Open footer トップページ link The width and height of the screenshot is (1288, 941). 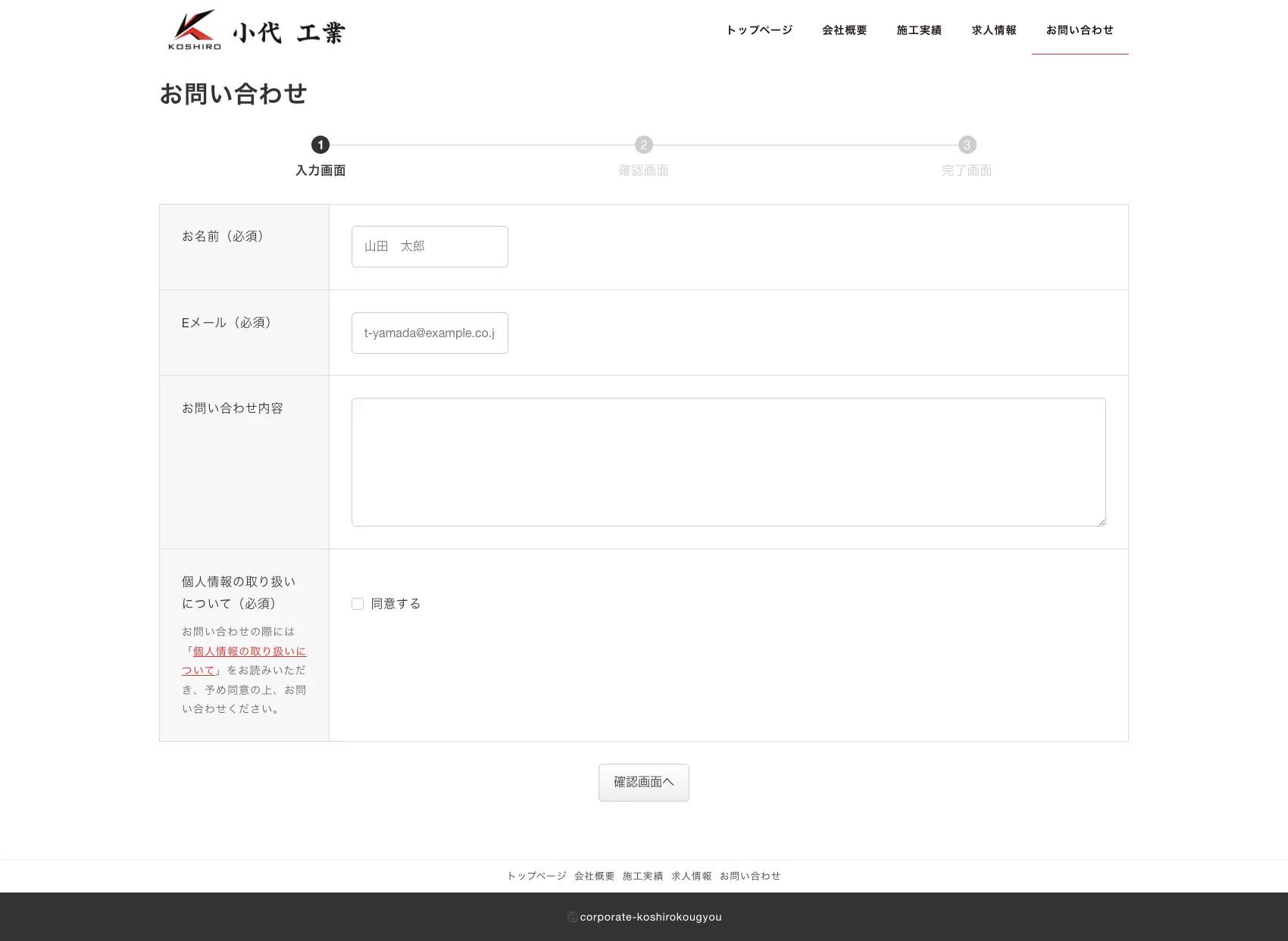click(536, 876)
